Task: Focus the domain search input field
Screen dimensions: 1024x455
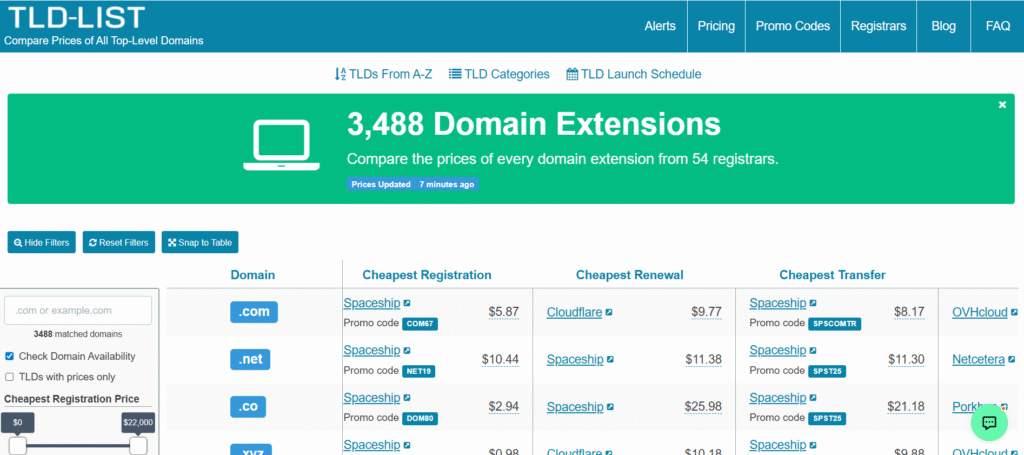Action: pos(78,310)
